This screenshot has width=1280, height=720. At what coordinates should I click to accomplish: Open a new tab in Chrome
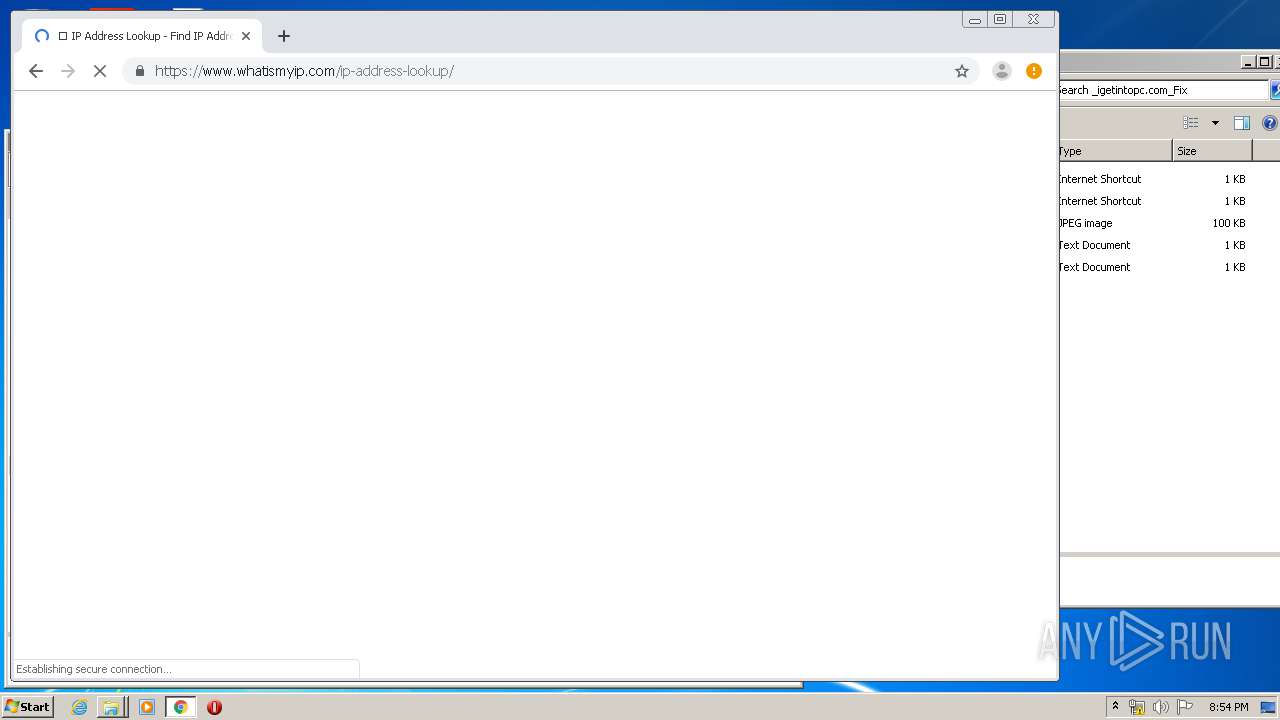click(284, 36)
